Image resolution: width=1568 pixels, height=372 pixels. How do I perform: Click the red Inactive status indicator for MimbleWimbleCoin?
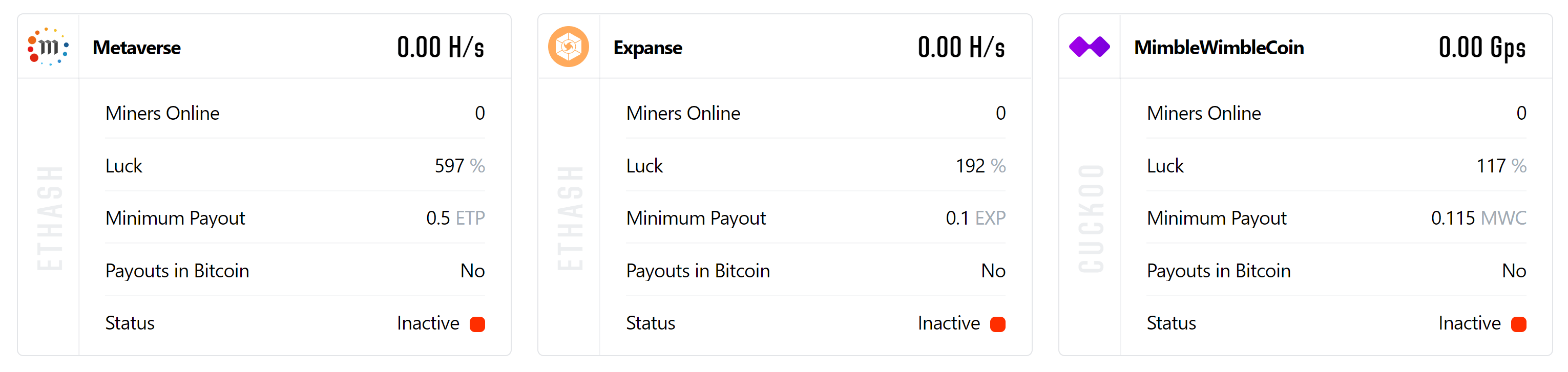[x=1519, y=323]
